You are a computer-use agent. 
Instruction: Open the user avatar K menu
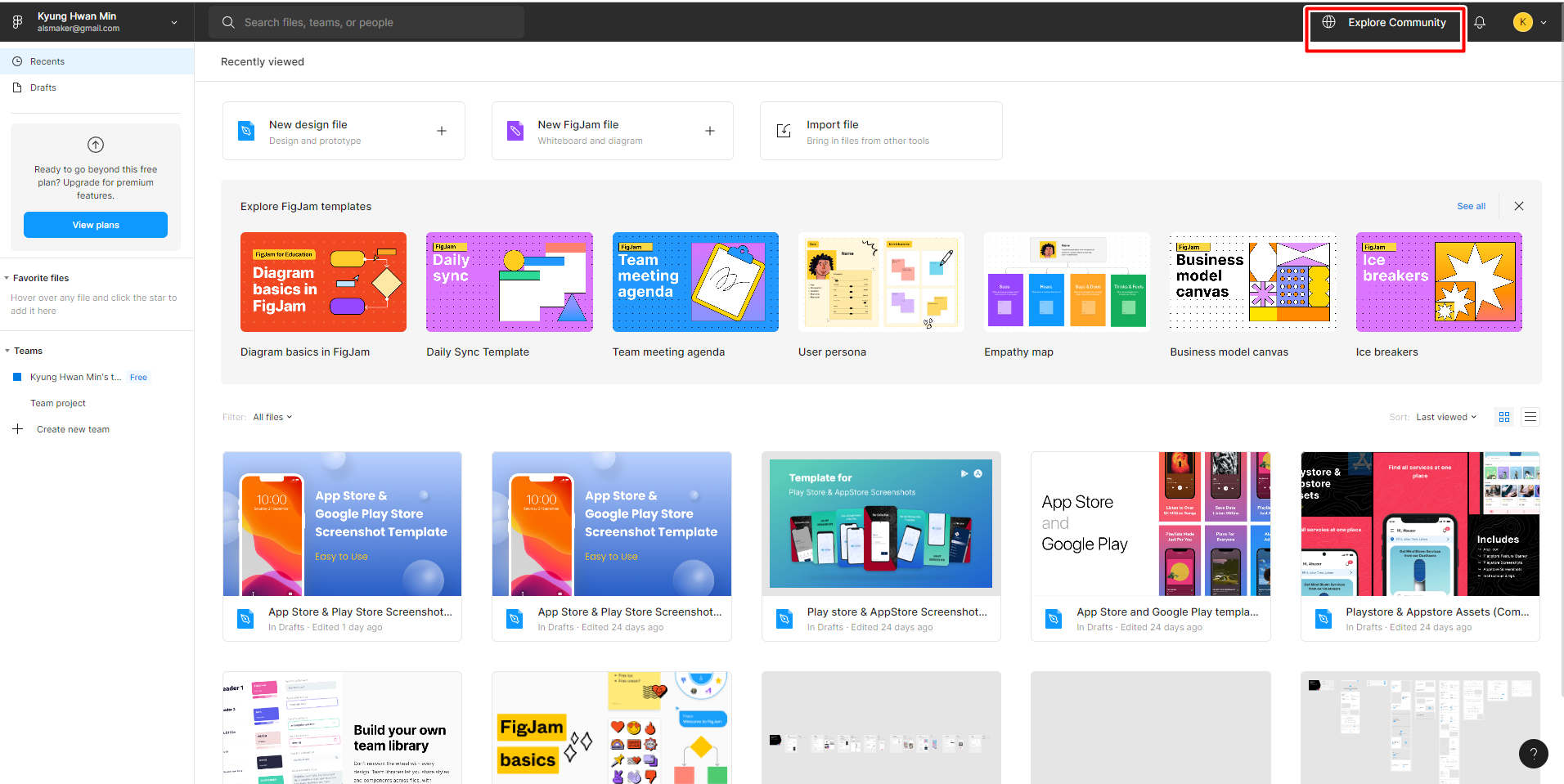click(x=1522, y=22)
